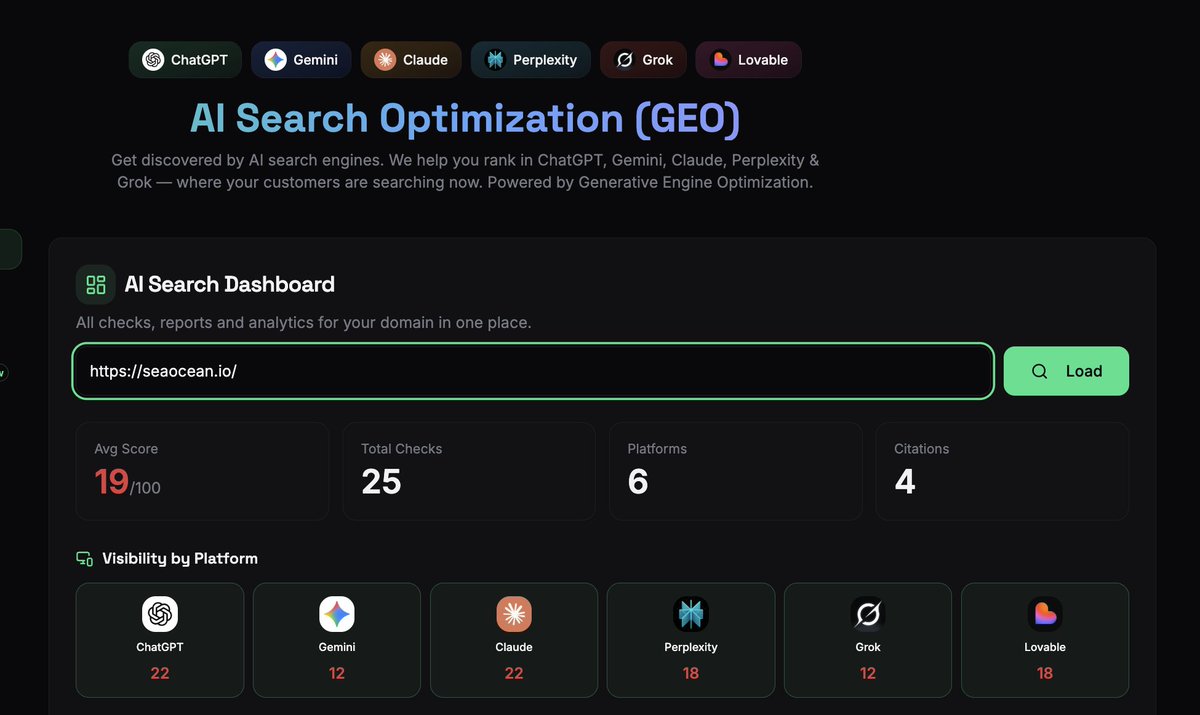Select the Gemini badge label at top

(x=315, y=60)
